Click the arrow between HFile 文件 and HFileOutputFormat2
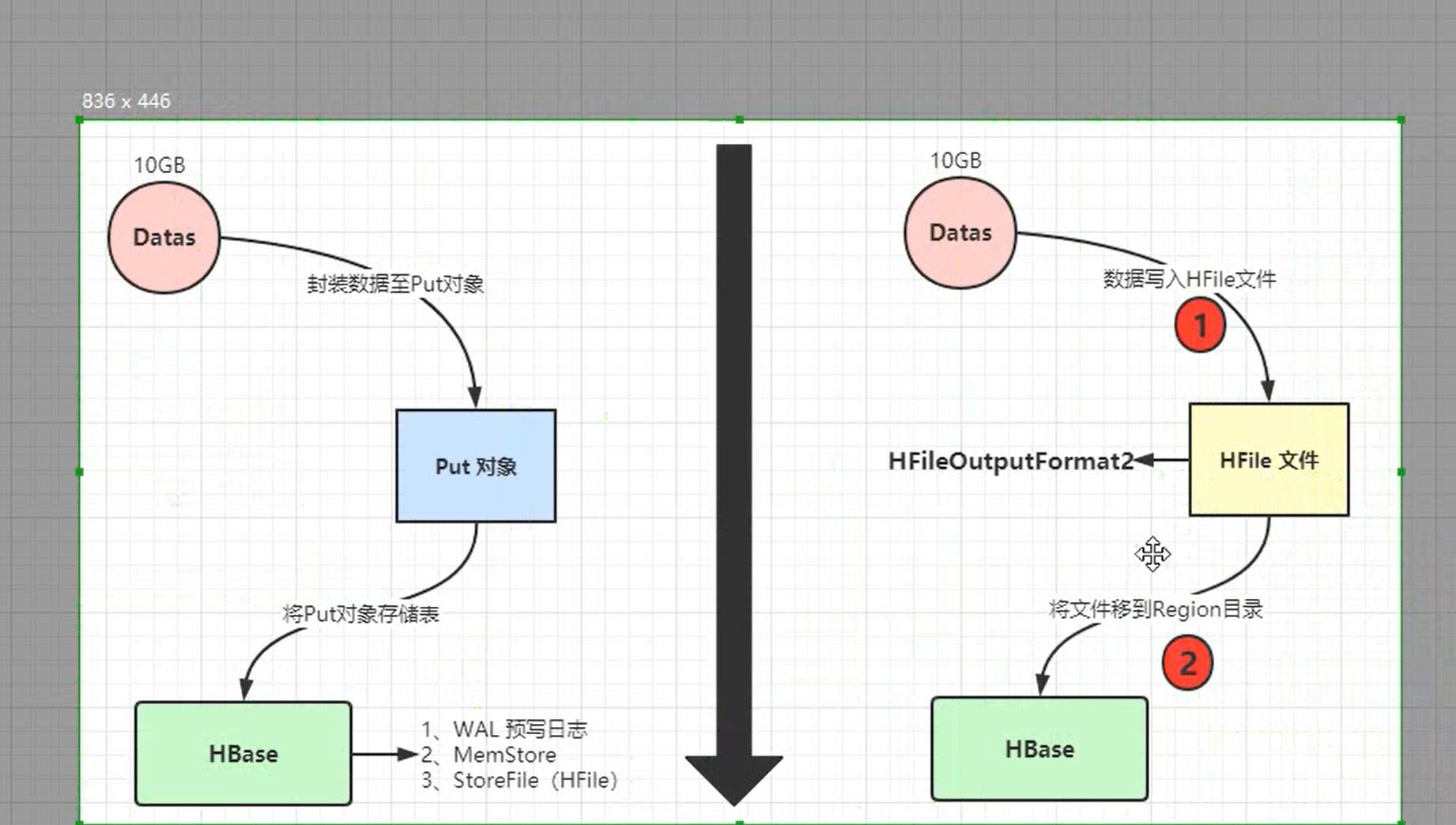 pos(1166,461)
